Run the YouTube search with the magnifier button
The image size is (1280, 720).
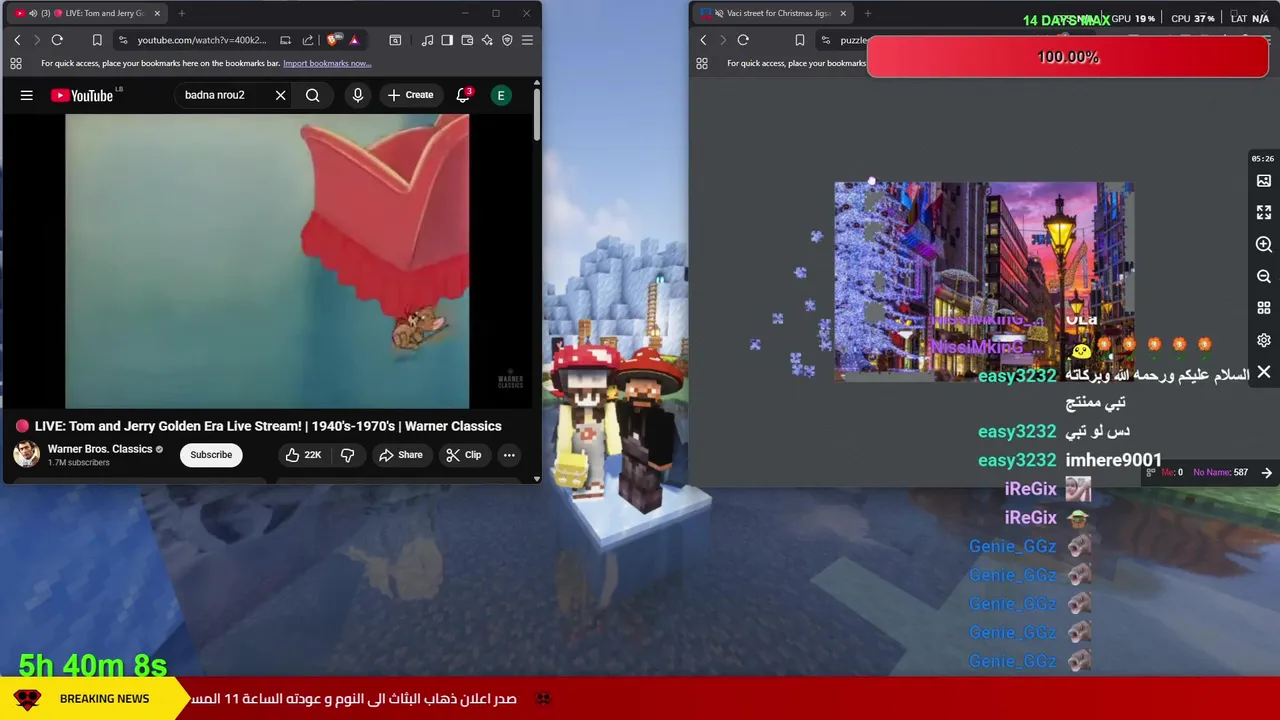[313, 95]
